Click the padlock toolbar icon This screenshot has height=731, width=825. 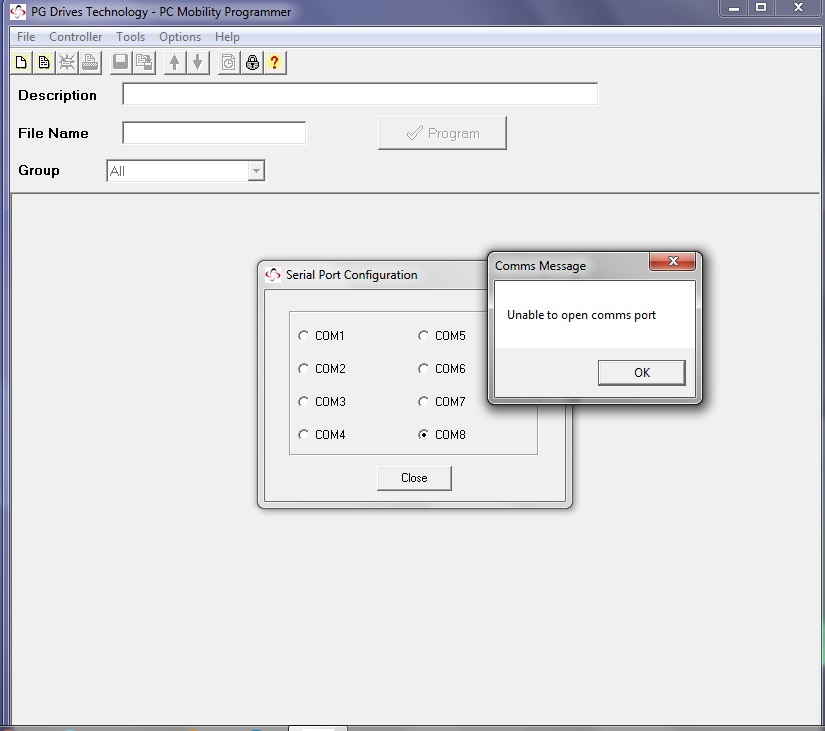[x=252, y=62]
